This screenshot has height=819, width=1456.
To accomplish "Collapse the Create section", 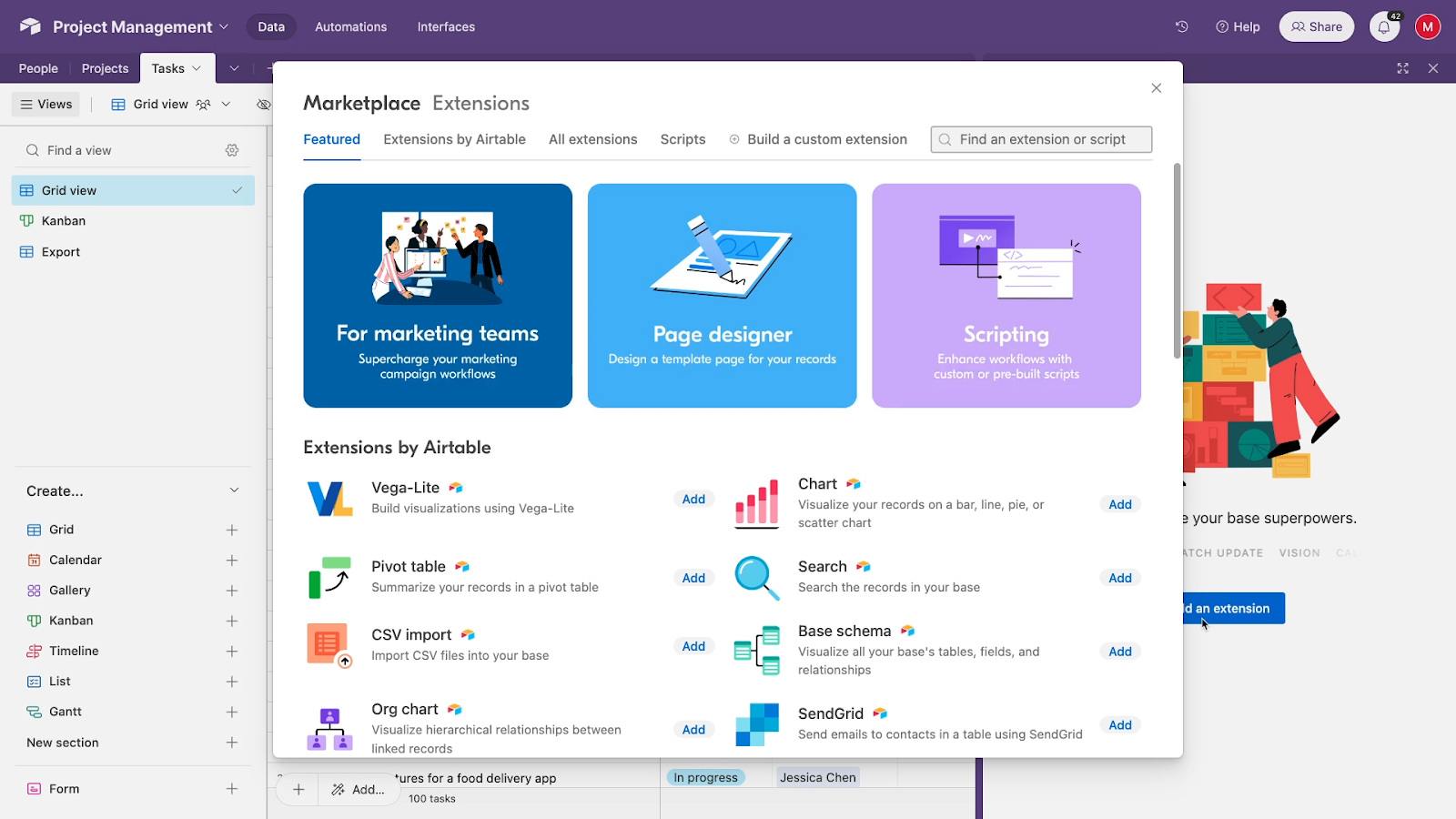I will [x=234, y=490].
